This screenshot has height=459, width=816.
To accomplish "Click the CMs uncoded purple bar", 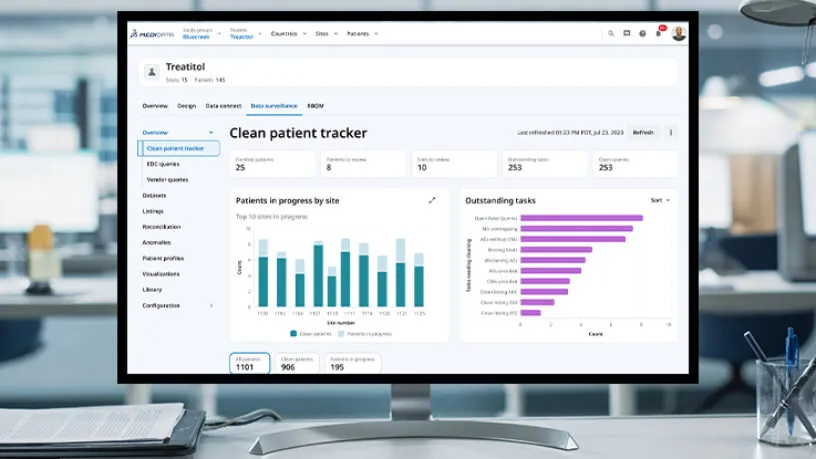I will [545, 281].
